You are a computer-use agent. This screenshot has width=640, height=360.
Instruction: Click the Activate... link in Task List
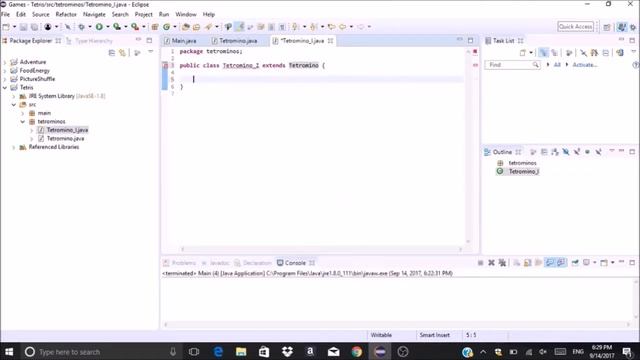point(585,65)
